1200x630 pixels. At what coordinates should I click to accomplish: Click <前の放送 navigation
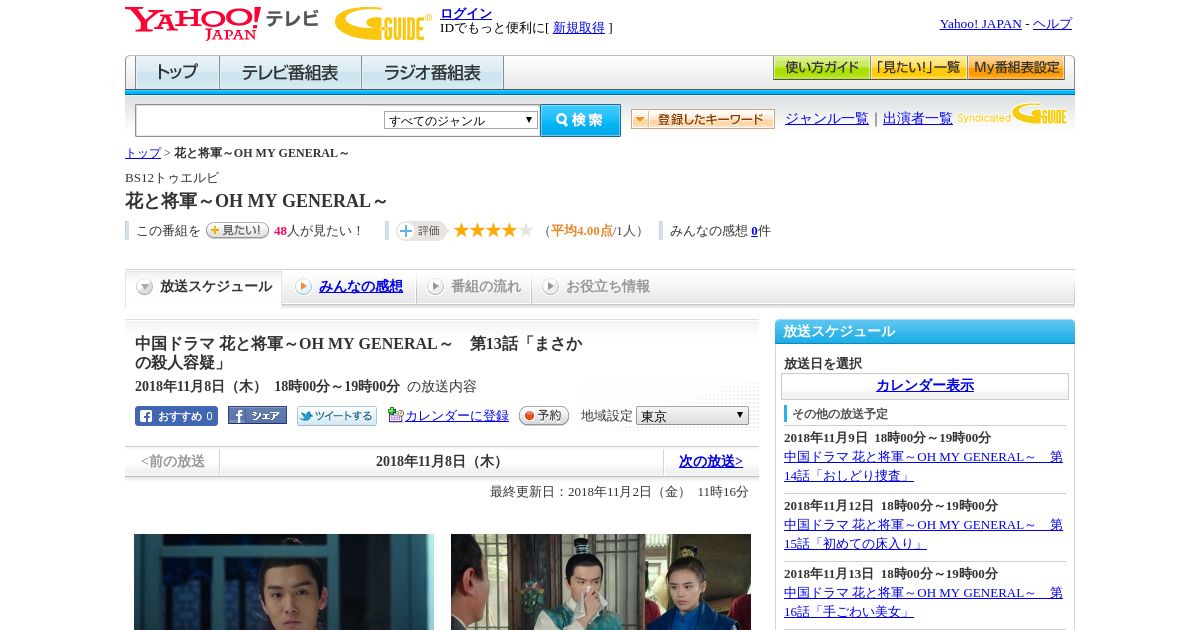pyautogui.click(x=173, y=461)
